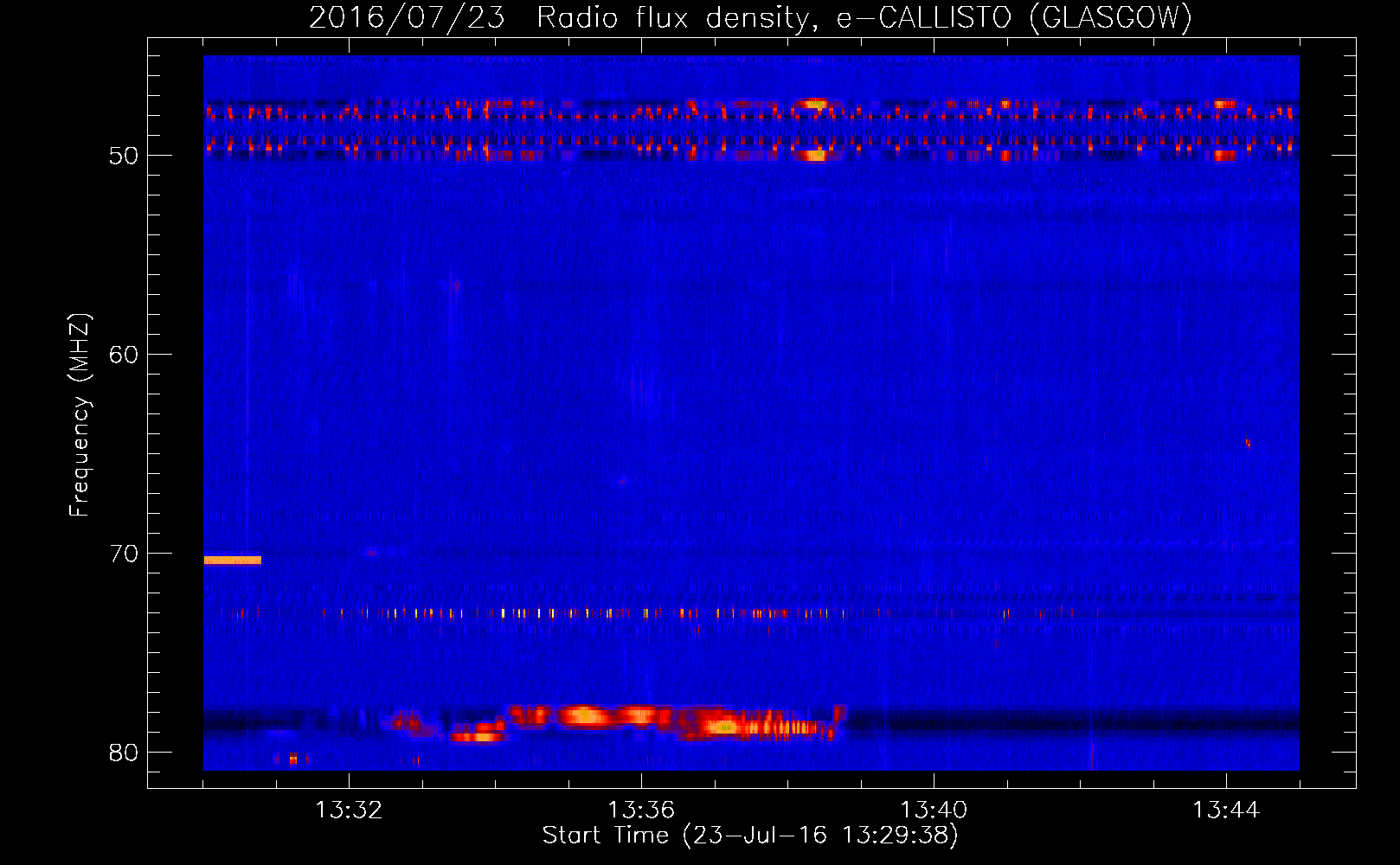Viewport: 1400px width, 865px height.
Task: Click the plot title '2016/07/23 Radio flux density, e-CALLISTO (GLASGOW)'
Action: [750, 17]
